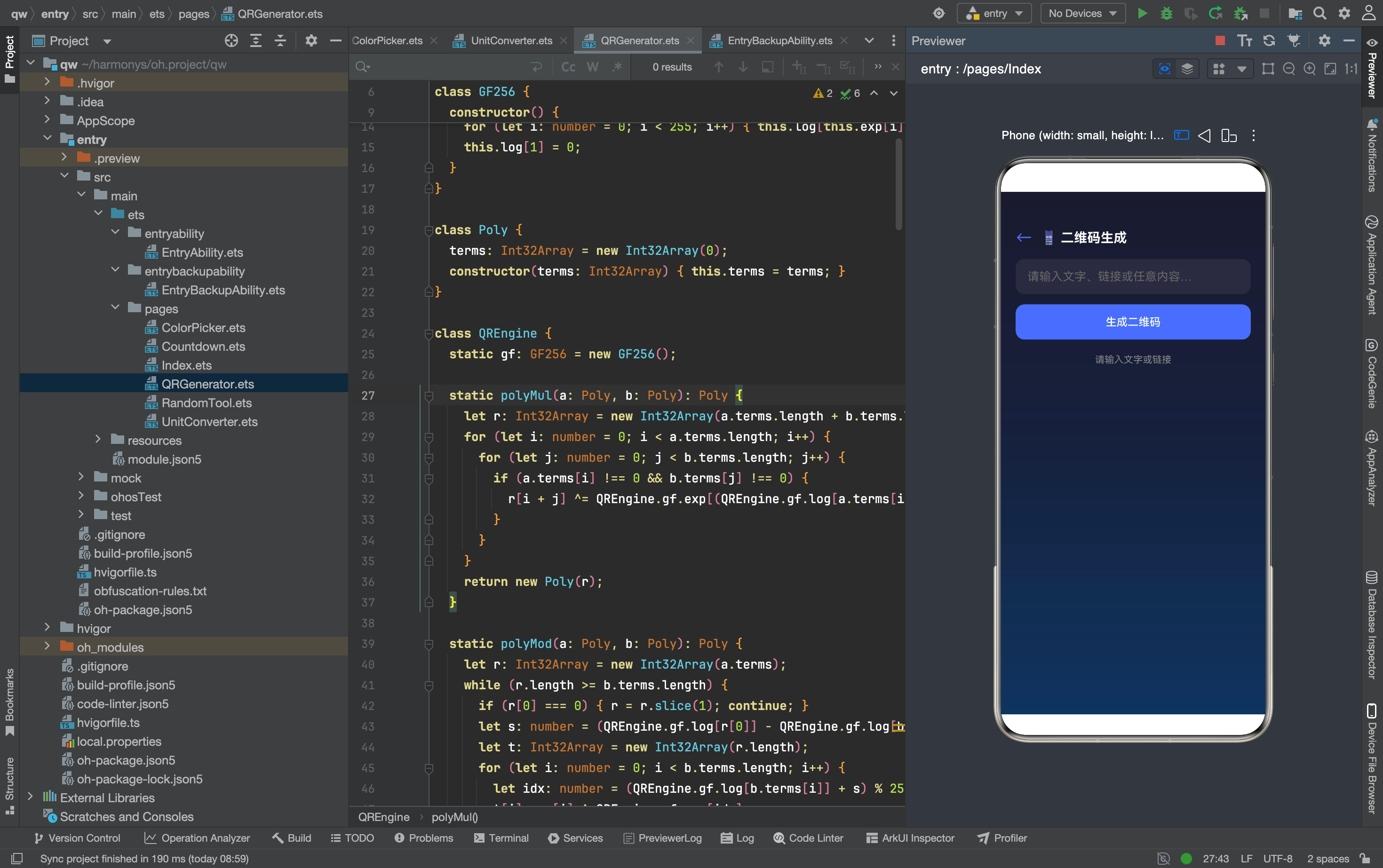Open the user account icon
Image resolution: width=1383 pixels, height=868 pixels.
(x=1369, y=13)
